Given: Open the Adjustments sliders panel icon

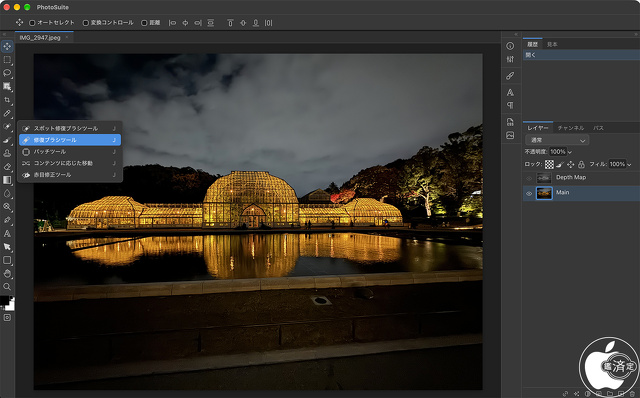Looking at the screenshot, I should 510,59.
